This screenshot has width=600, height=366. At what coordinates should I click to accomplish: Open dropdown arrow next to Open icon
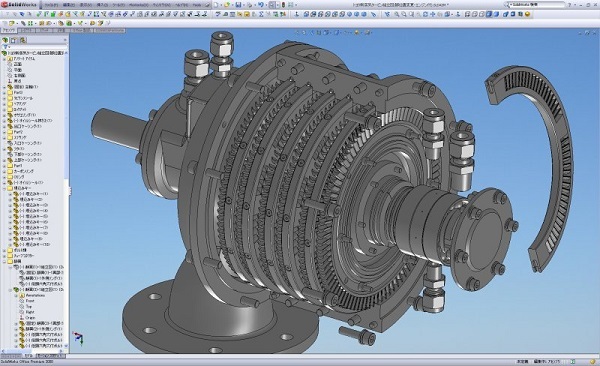click(x=232, y=5)
